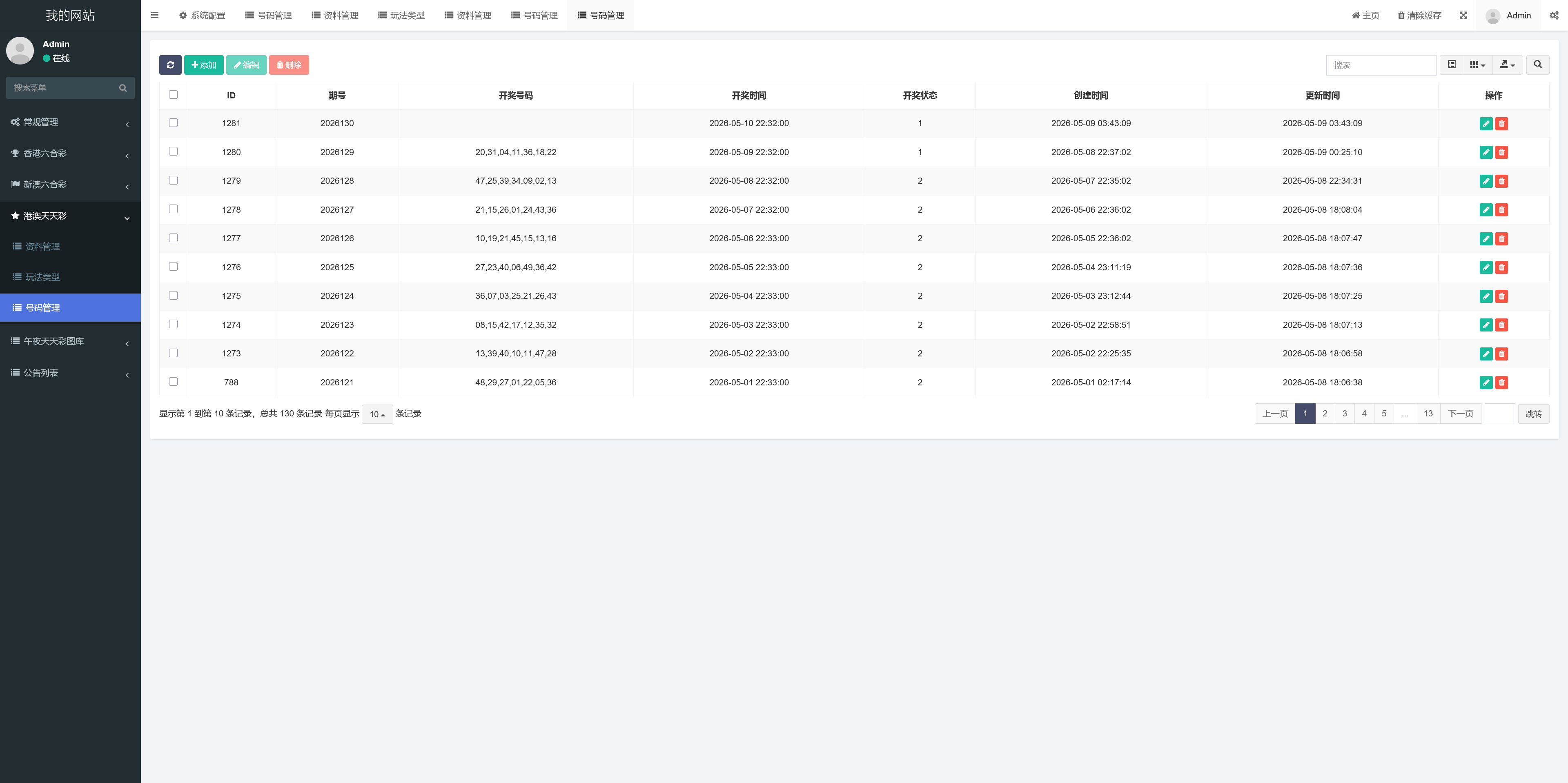Click the 添加 add button
This screenshot has width=1568, height=783.
(x=204, y=65)
